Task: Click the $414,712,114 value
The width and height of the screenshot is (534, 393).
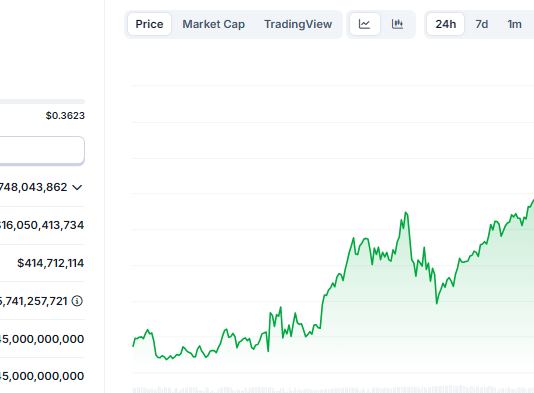Action: pos(50,263)
